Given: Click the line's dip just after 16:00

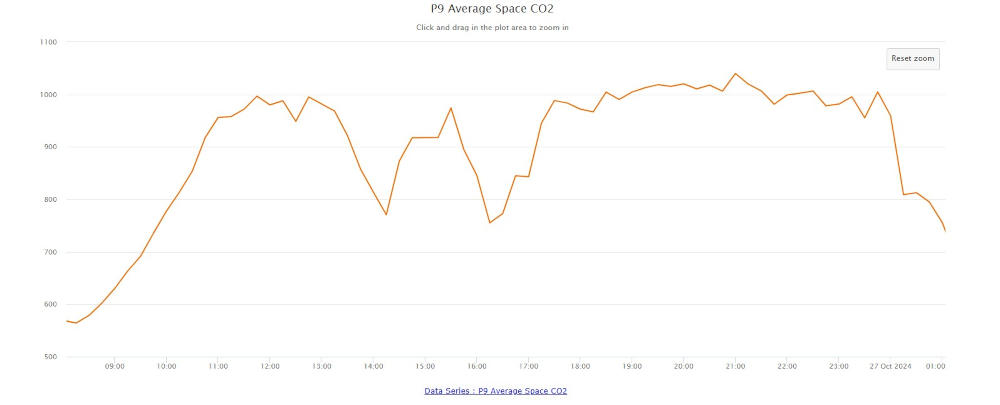Looking at the screenshot, I should (x=490, y=222).
